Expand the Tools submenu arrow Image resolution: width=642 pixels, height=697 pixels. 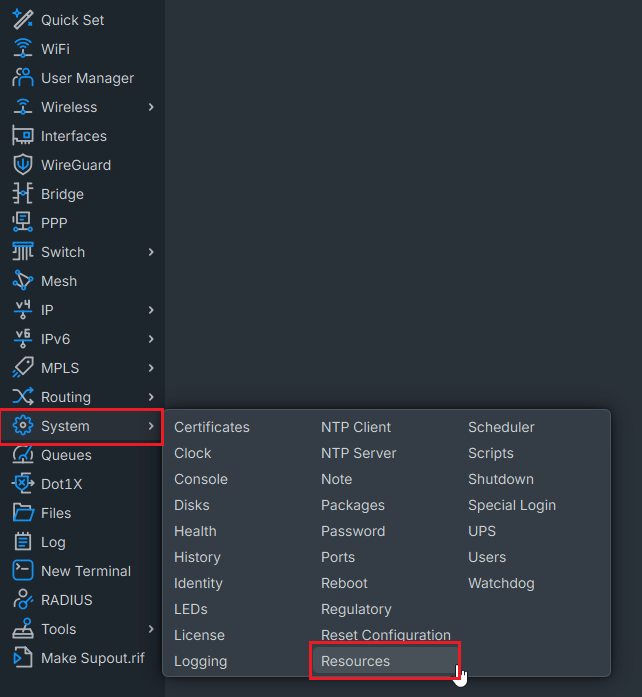point(151,629)
